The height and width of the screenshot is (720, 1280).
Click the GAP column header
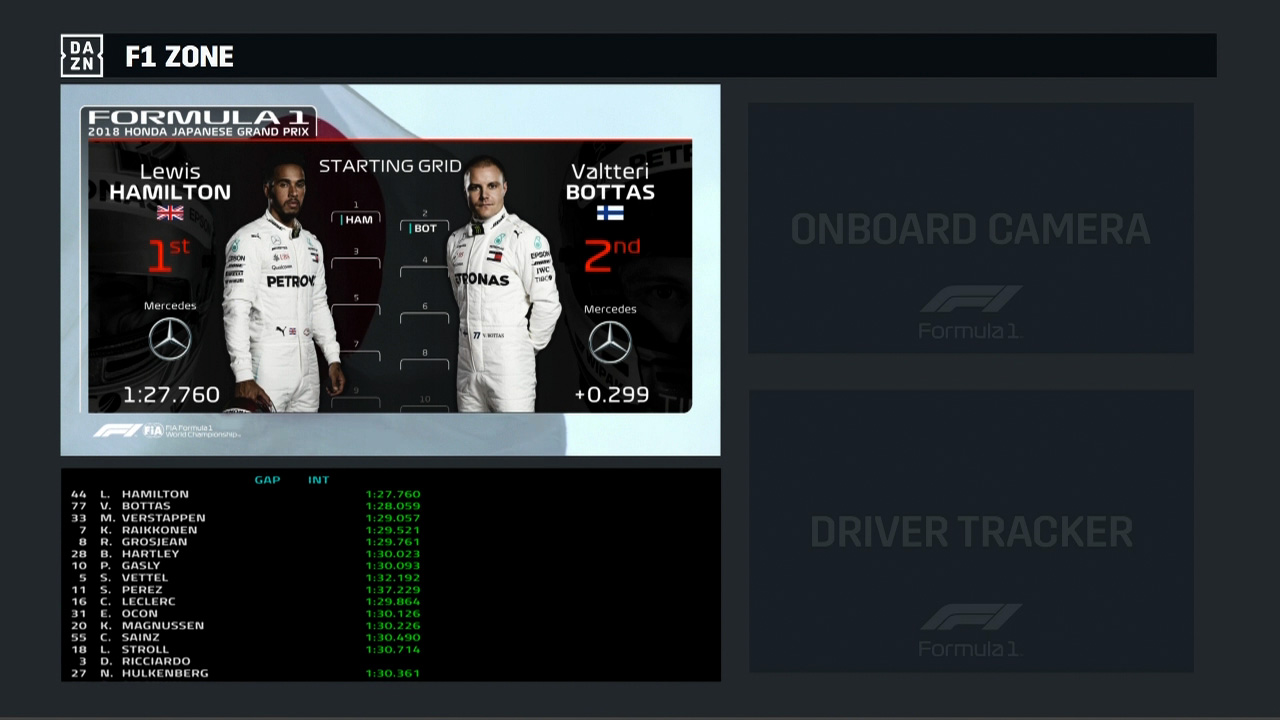pyautogui.click(x=267, y=480)
